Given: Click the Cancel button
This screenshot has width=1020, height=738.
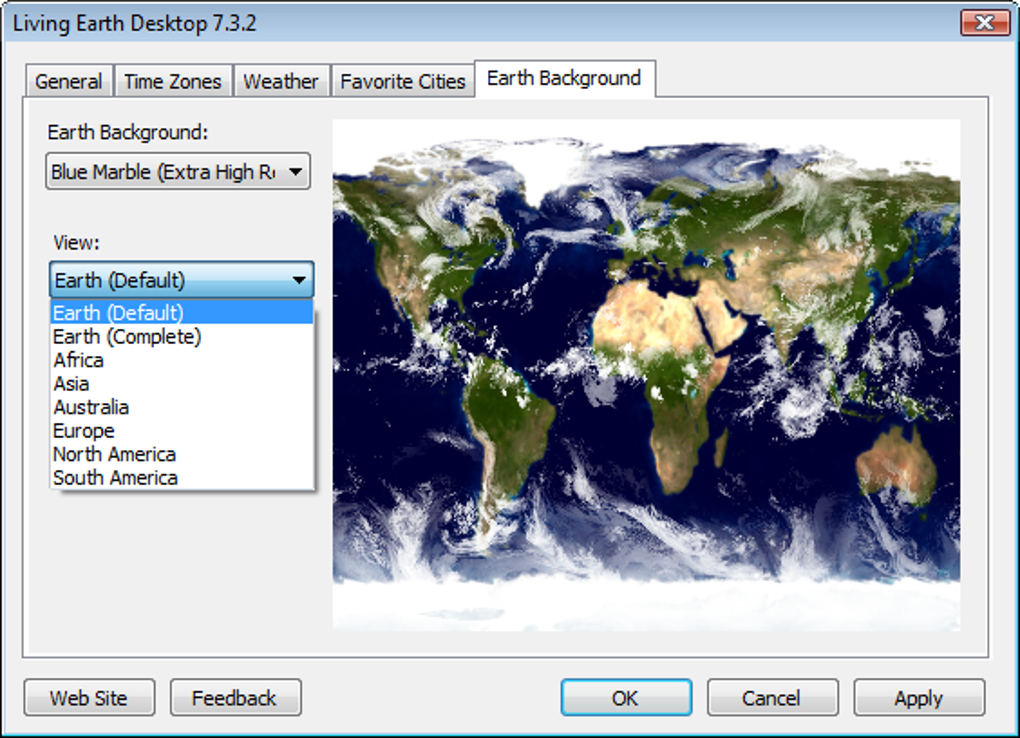Looking at the screenshot, I should (x=772, y=698).
